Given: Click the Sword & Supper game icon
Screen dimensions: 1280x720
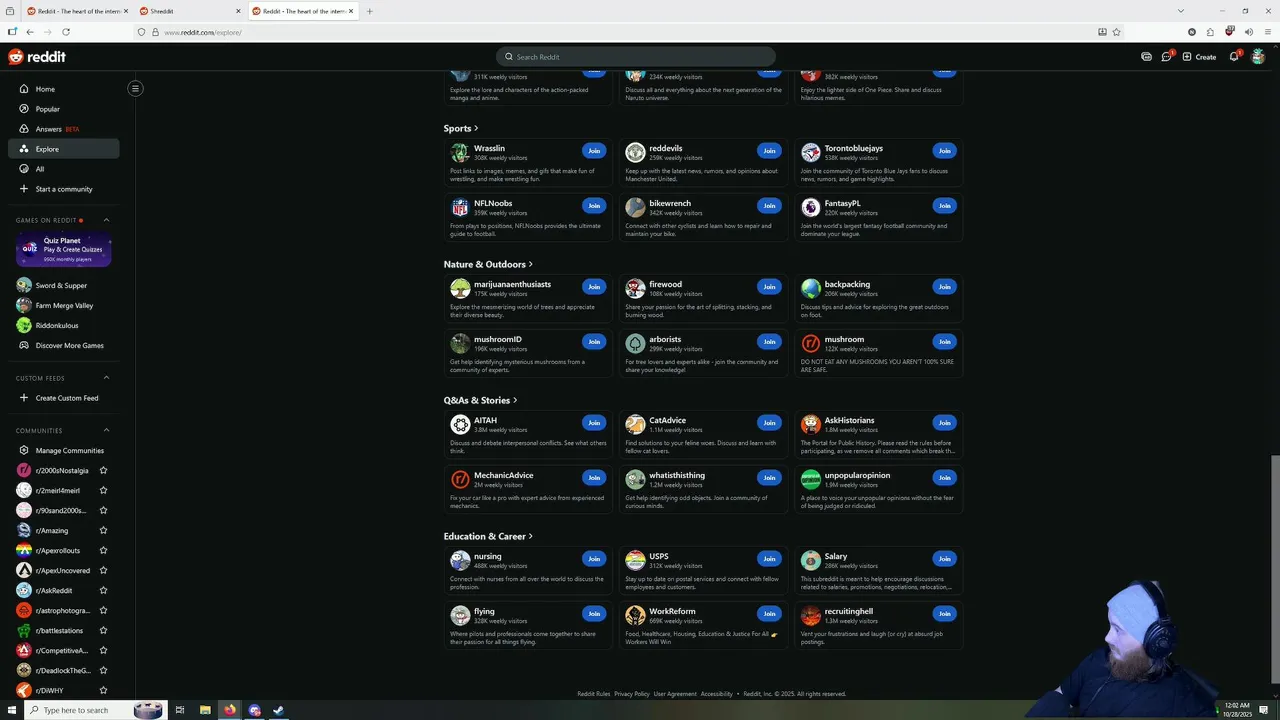Looking at the screenshot, I should coord(24,285).
